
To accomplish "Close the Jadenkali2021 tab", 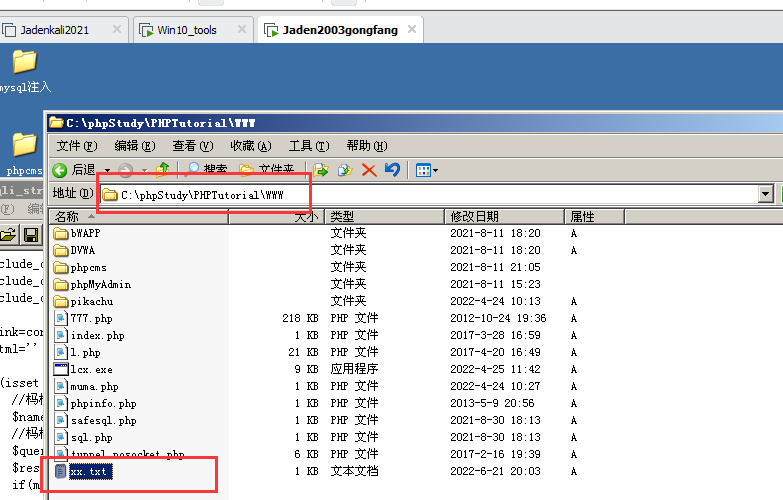I will pyautogui.click(x=117, y=30).
